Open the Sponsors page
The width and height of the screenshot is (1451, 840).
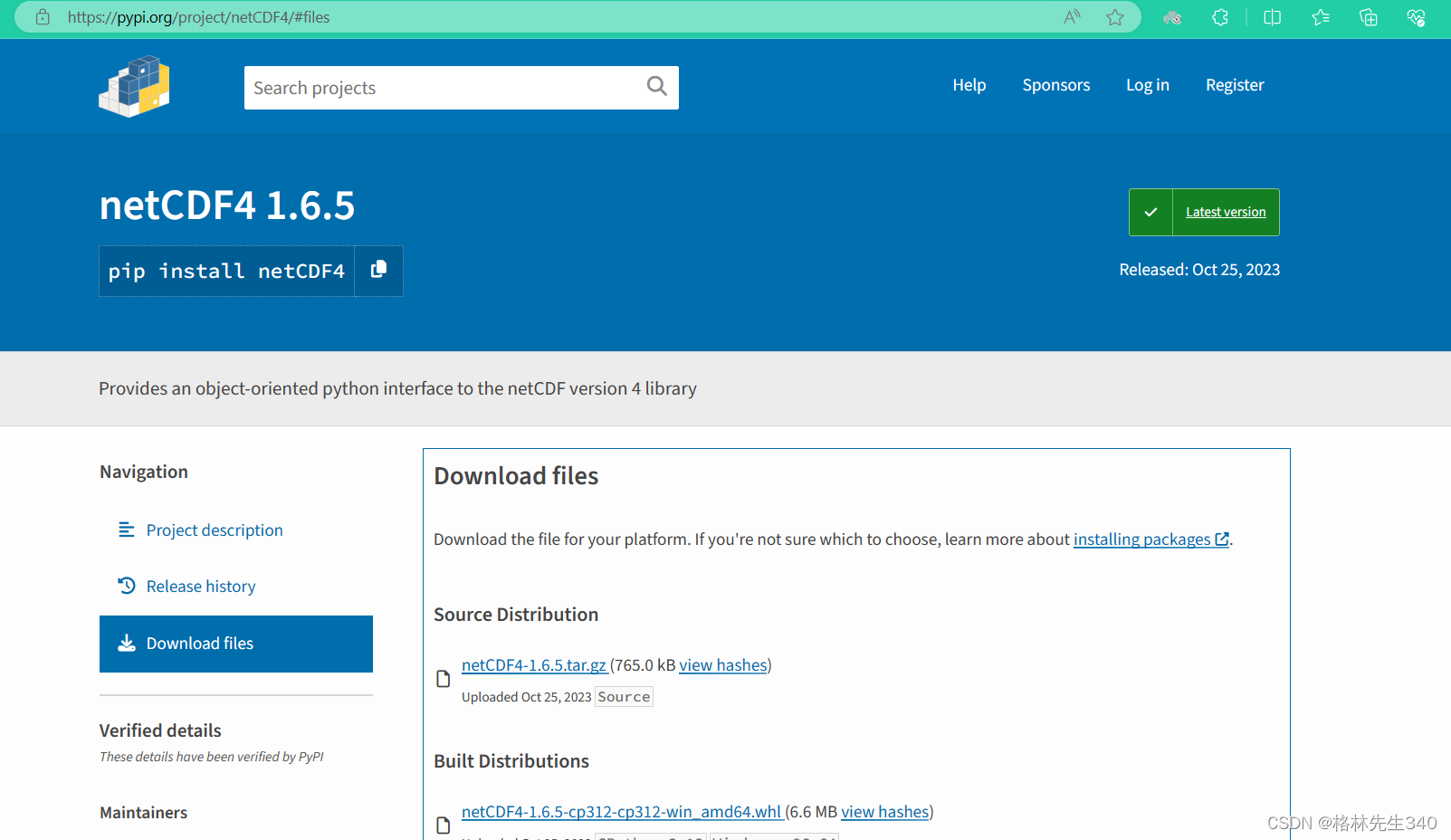pos(1055,85)
